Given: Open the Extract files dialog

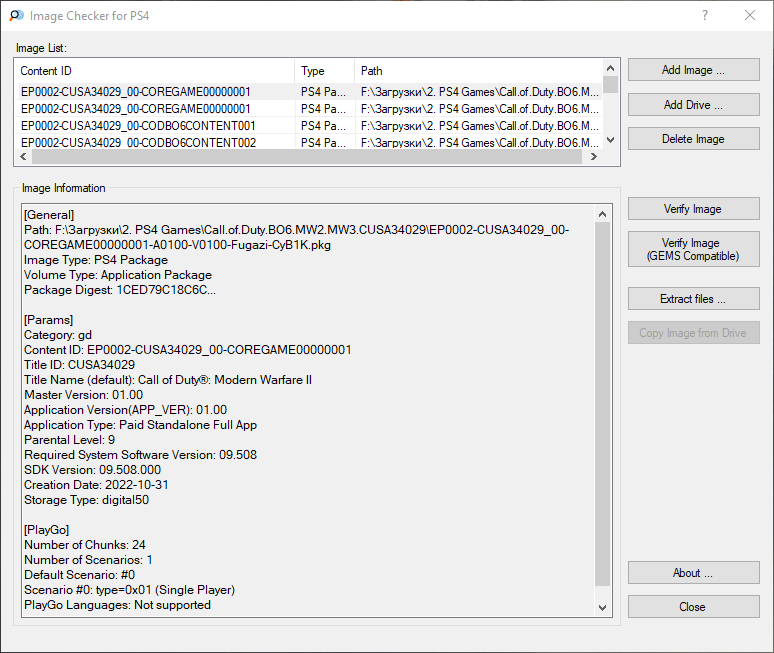Looking at the screenshot, I should point(694,299).
